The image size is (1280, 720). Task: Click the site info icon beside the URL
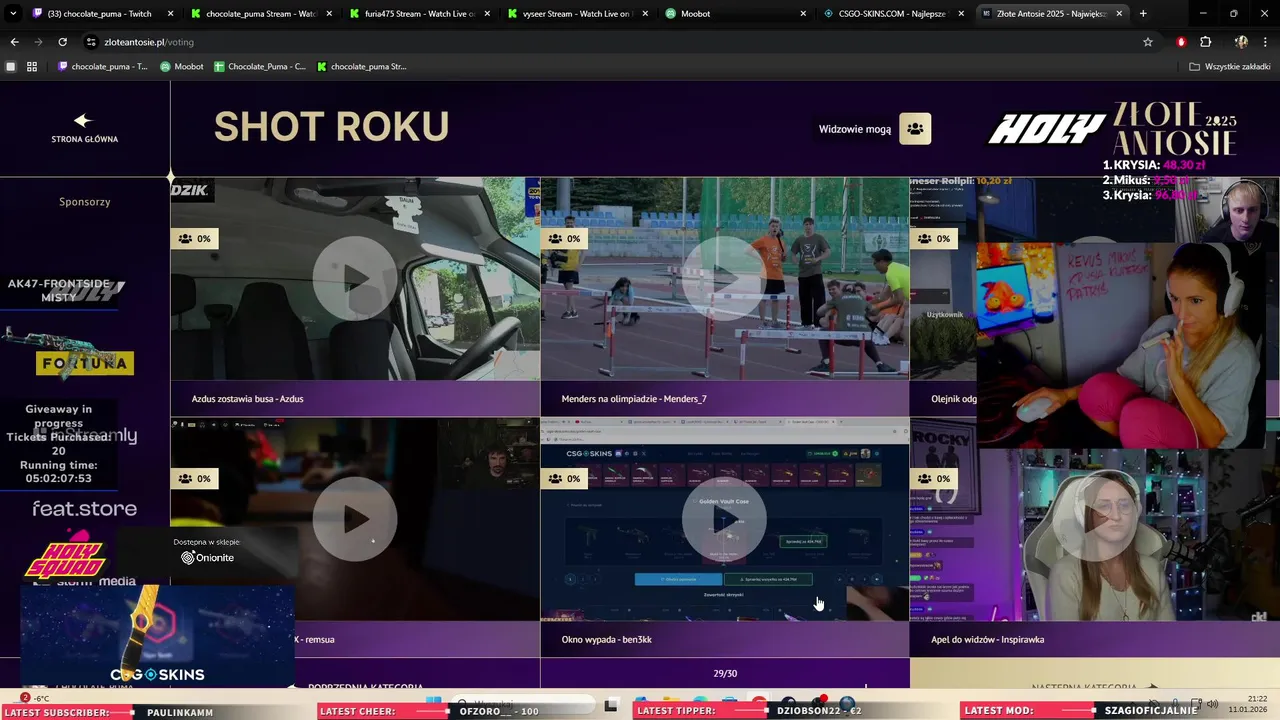(91, 42)
